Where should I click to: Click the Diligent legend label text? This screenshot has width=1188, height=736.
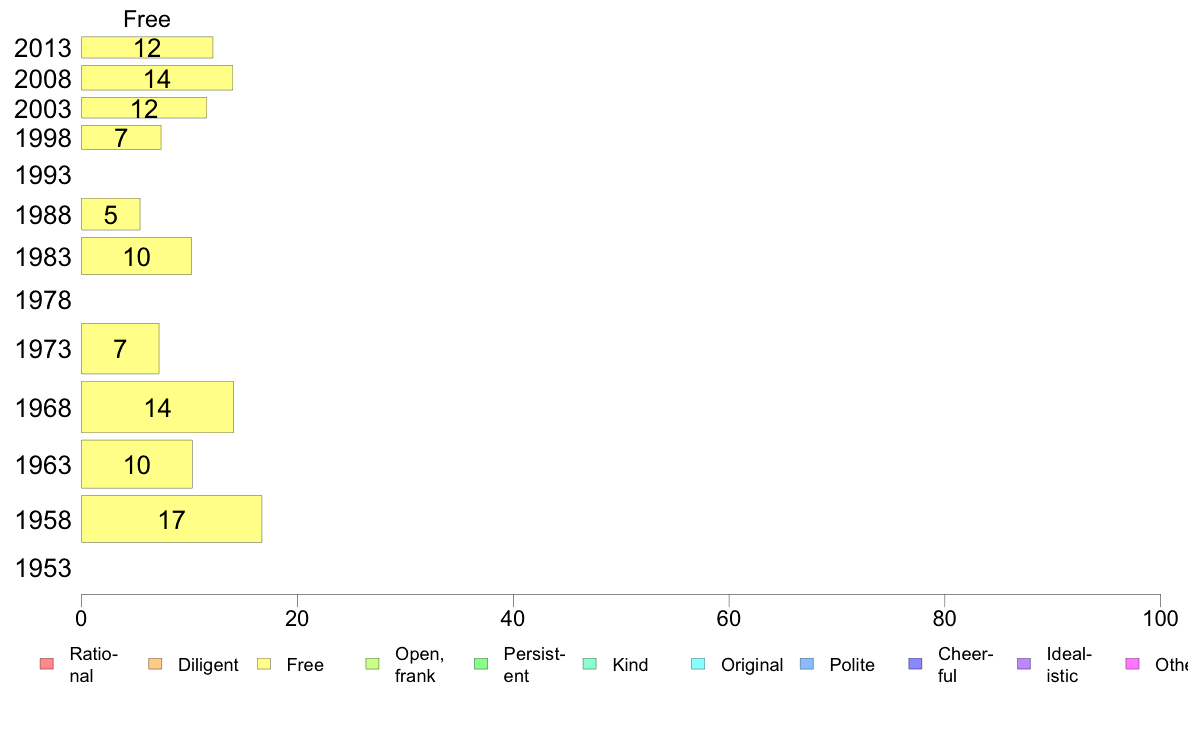pyautogui.click(x=208, y=665)
